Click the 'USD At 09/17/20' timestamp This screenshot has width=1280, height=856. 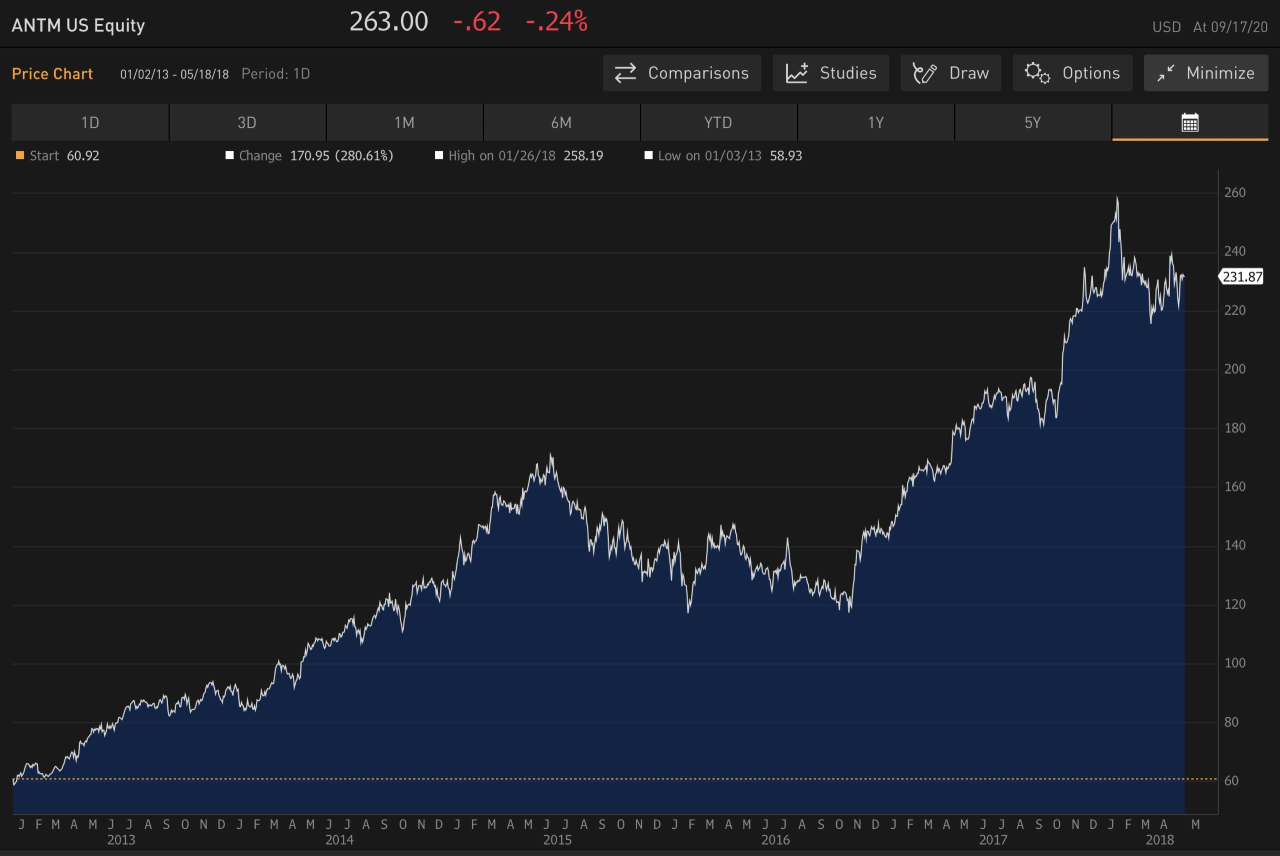tap(1210, 27)
